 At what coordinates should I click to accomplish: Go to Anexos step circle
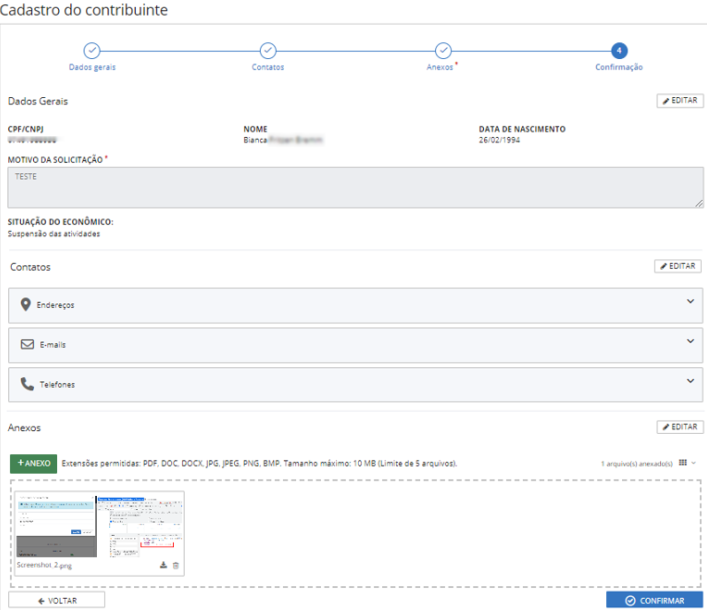tap(443, 51)
